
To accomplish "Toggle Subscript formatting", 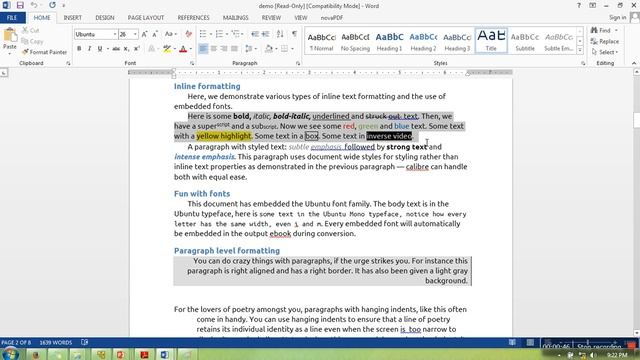I will pyautogui.click(x=127, y=49).
